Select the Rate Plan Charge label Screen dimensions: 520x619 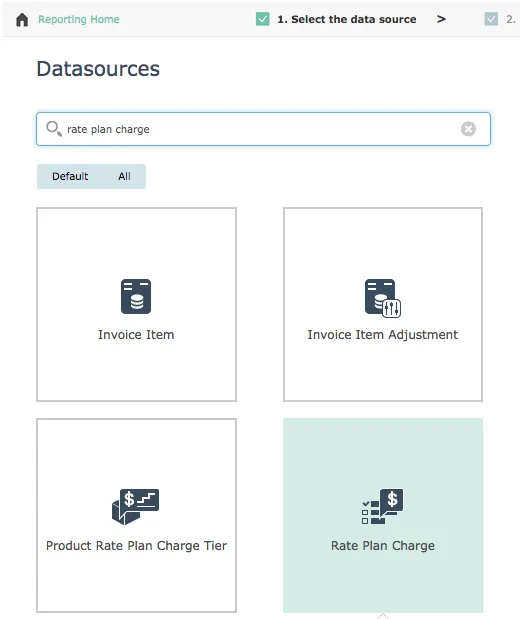tap(383, 546)
